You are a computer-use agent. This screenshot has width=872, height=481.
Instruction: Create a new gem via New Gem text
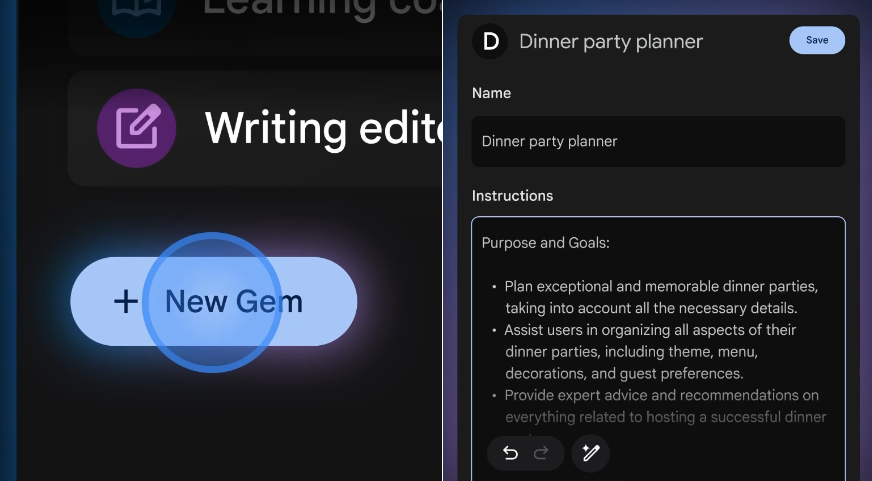click(x=233, y=301)
